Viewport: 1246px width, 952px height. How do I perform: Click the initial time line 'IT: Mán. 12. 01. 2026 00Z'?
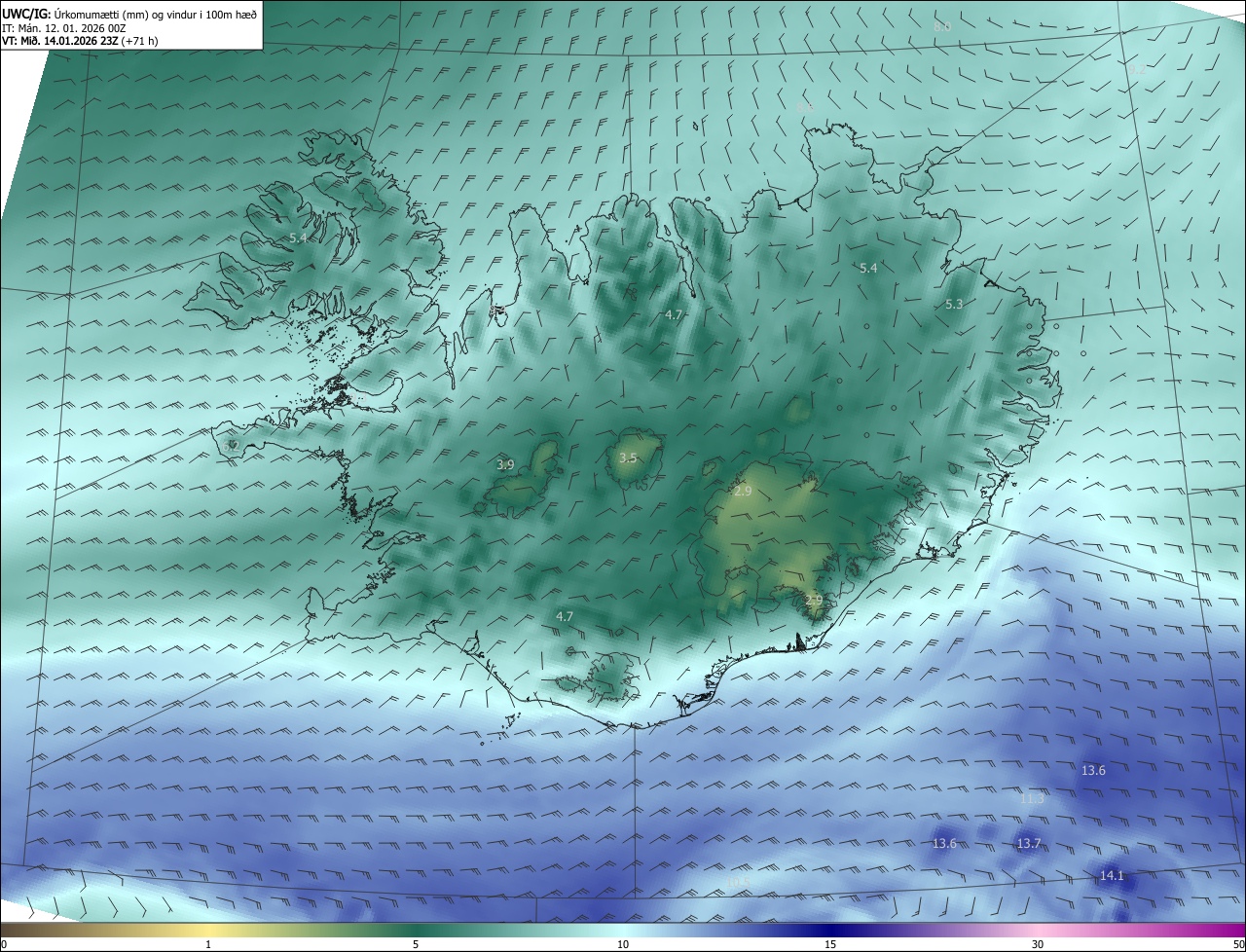tap(64, 28)
